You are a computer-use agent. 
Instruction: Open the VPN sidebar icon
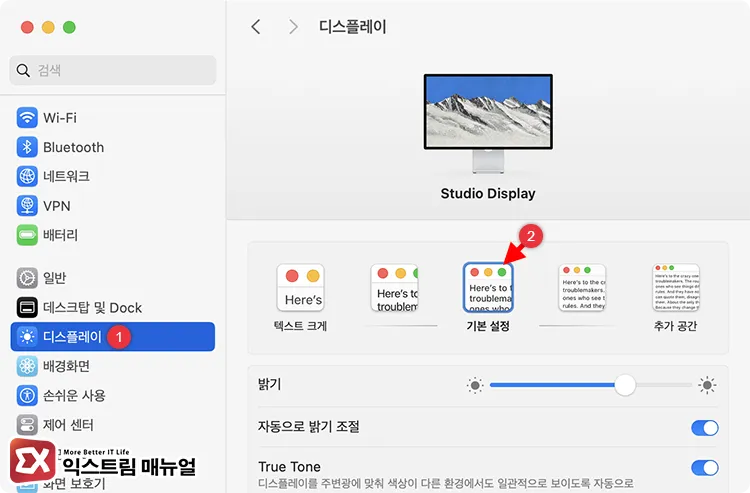(27, 206)
